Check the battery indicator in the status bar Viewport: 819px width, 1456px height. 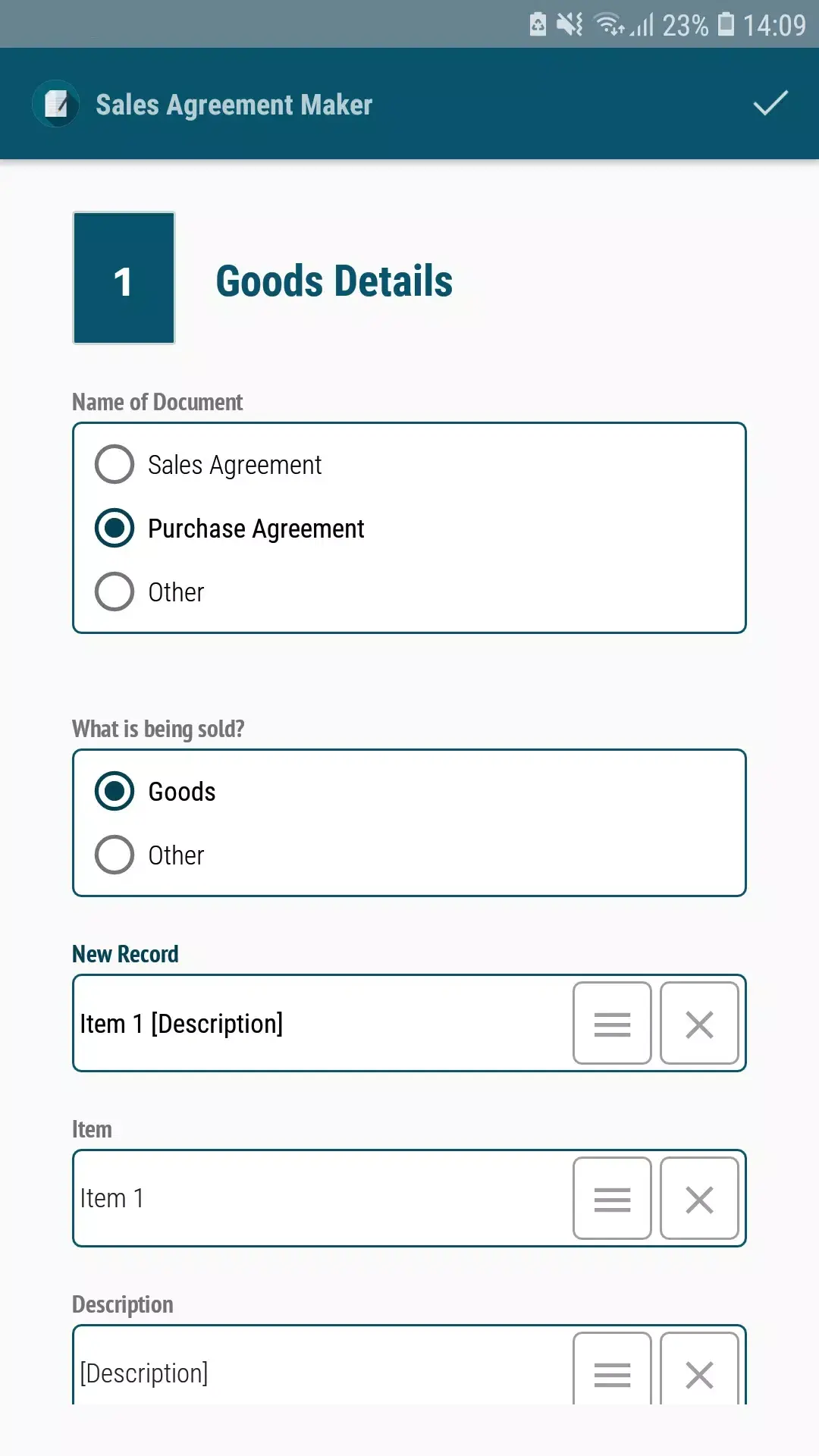click(x=726, y=24)
